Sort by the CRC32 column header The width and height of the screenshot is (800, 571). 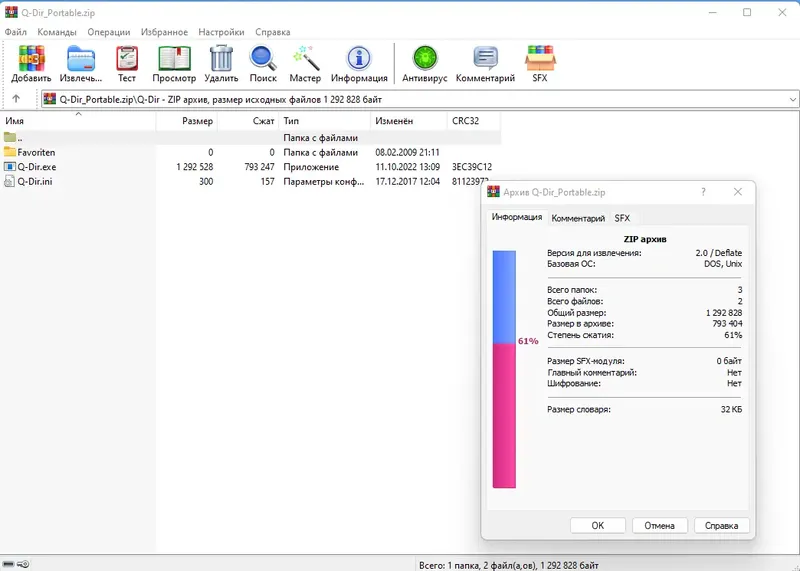pyautogui.click(x=474, y=121)
